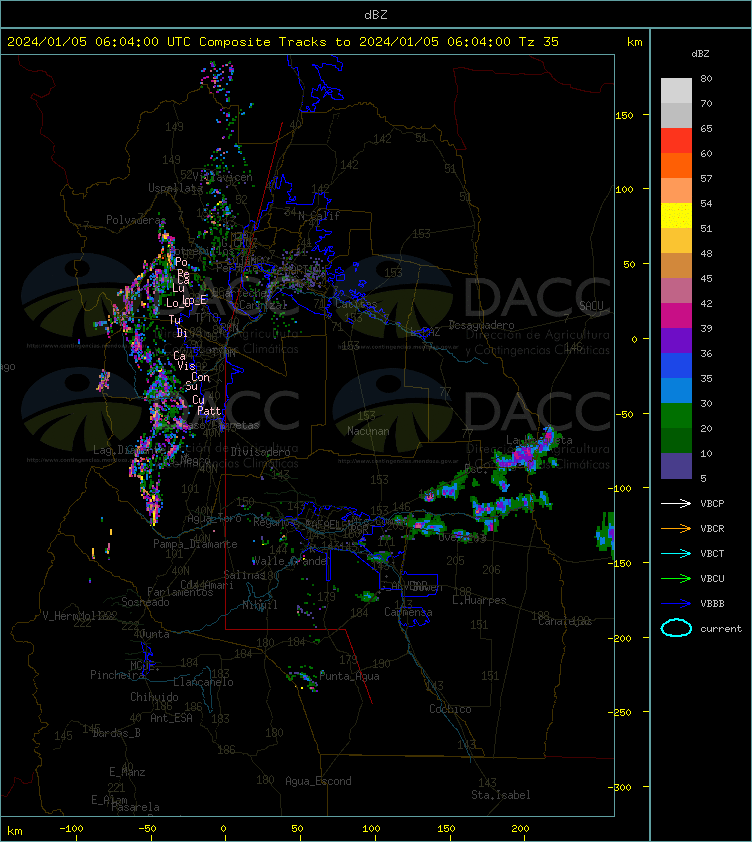This screenshot has width=752, height=842.
Task: Click the 'Polvaderas' map label
Action: (x=134, y=220)
